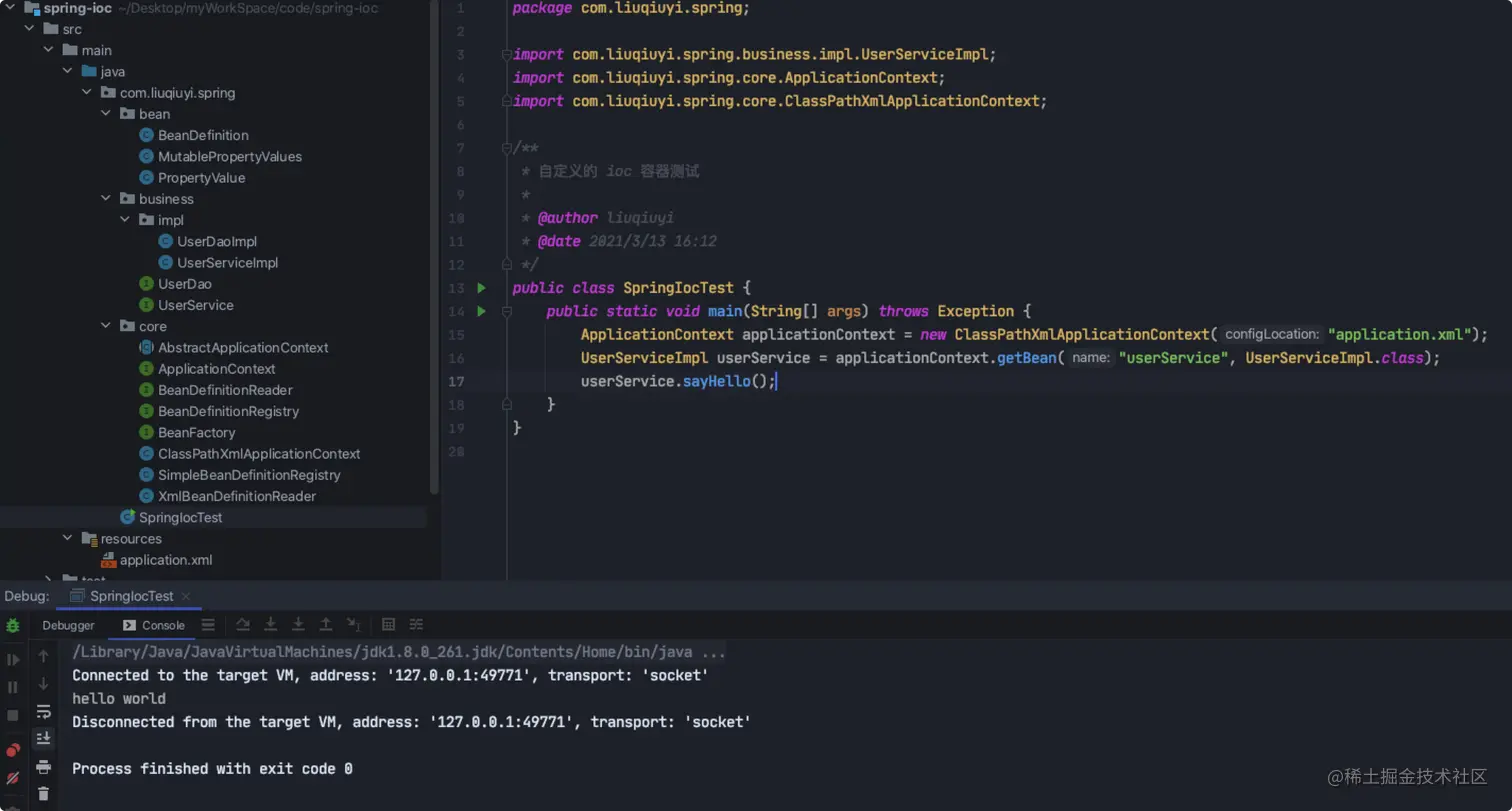Click the Resume Program icon
The image size is (1512, 811).
[13, 660]
